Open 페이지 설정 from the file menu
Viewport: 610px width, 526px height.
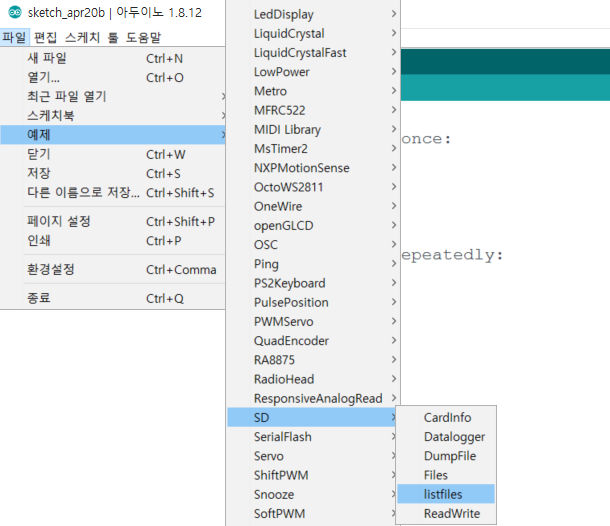(x=113, y=221)
